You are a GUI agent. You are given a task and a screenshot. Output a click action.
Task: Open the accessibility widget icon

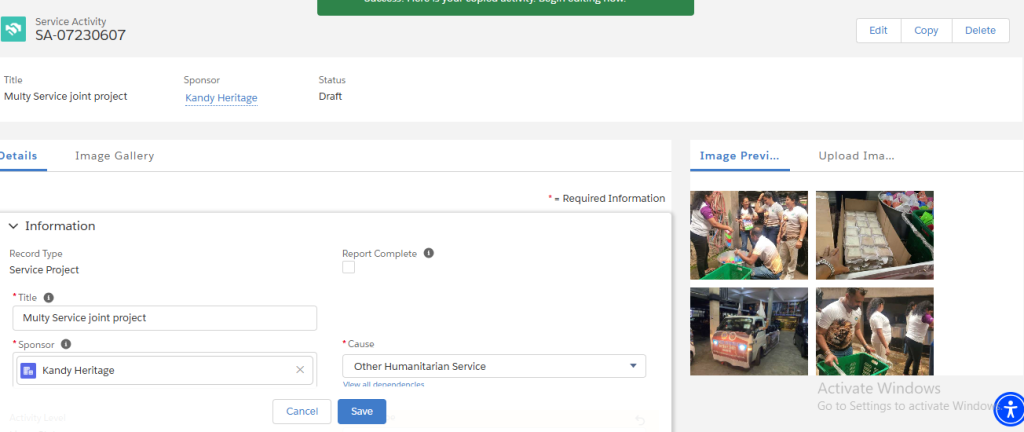(1010, 410)
